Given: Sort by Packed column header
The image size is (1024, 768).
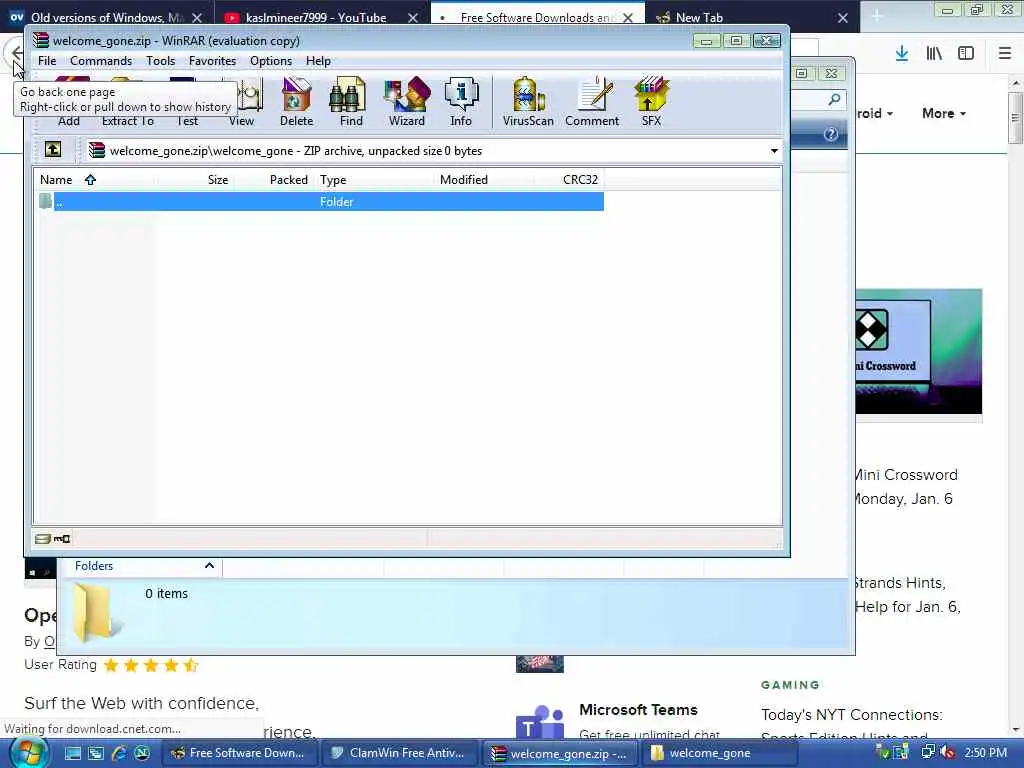Looking at the screenshot, I should point(273,180).
